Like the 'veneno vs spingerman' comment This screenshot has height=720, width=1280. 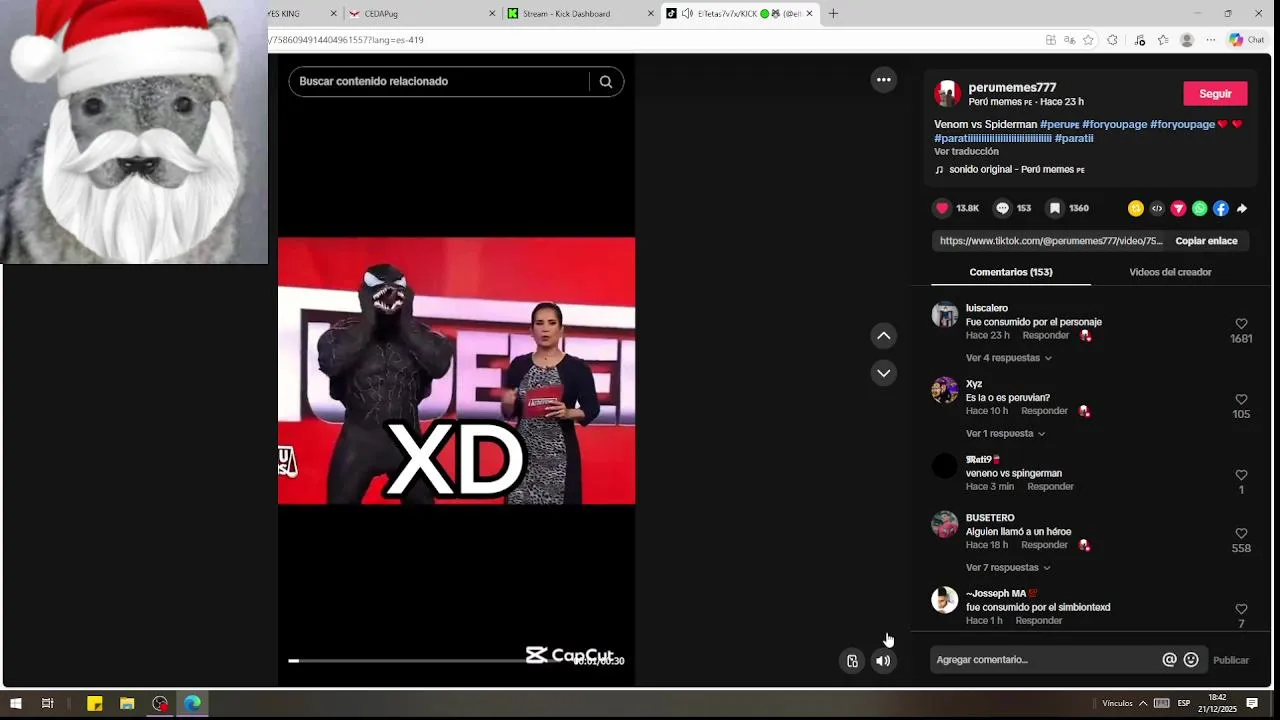point(1241,475)
